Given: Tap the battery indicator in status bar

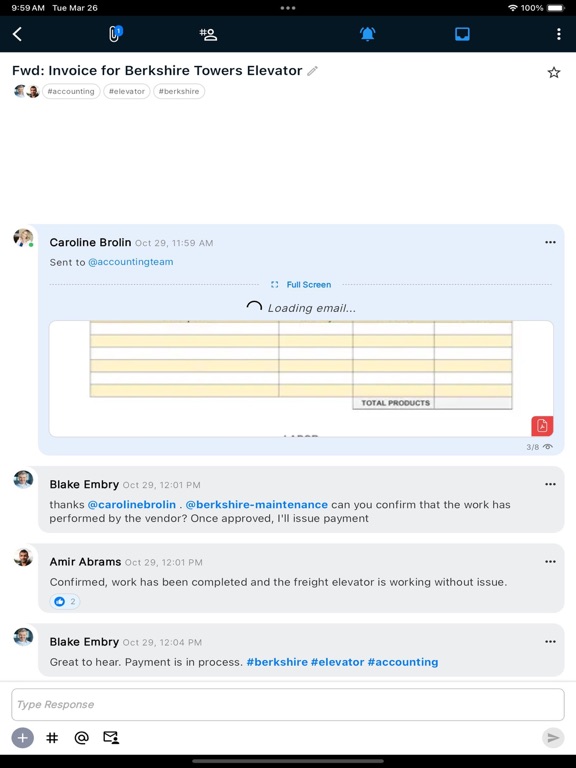Looking at the screenshot, I should [555, 8].
